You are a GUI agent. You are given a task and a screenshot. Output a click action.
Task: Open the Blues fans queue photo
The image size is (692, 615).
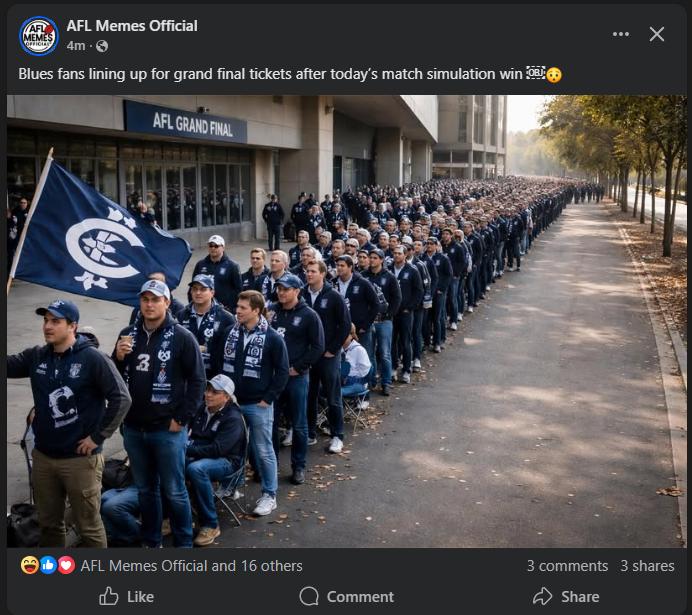click(x=346, y=321)
